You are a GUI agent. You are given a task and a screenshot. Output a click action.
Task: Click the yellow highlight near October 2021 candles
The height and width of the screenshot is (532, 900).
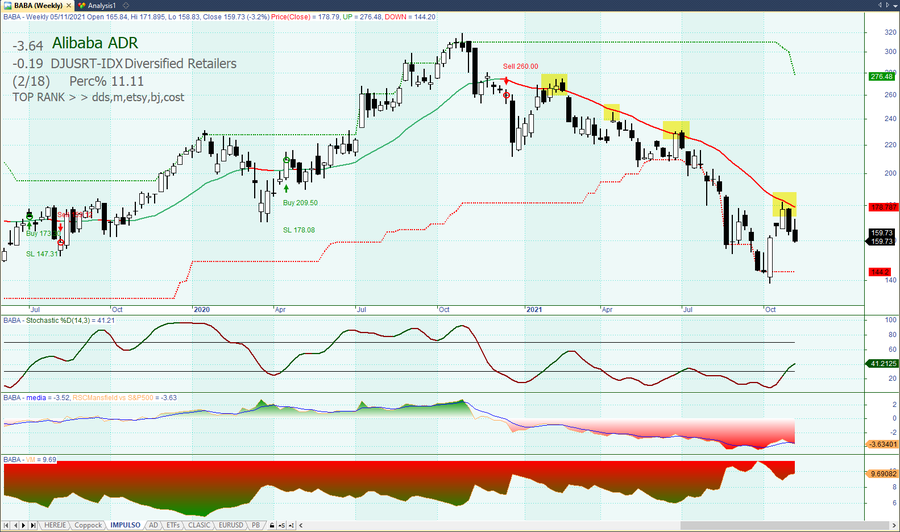coord(784,204)
